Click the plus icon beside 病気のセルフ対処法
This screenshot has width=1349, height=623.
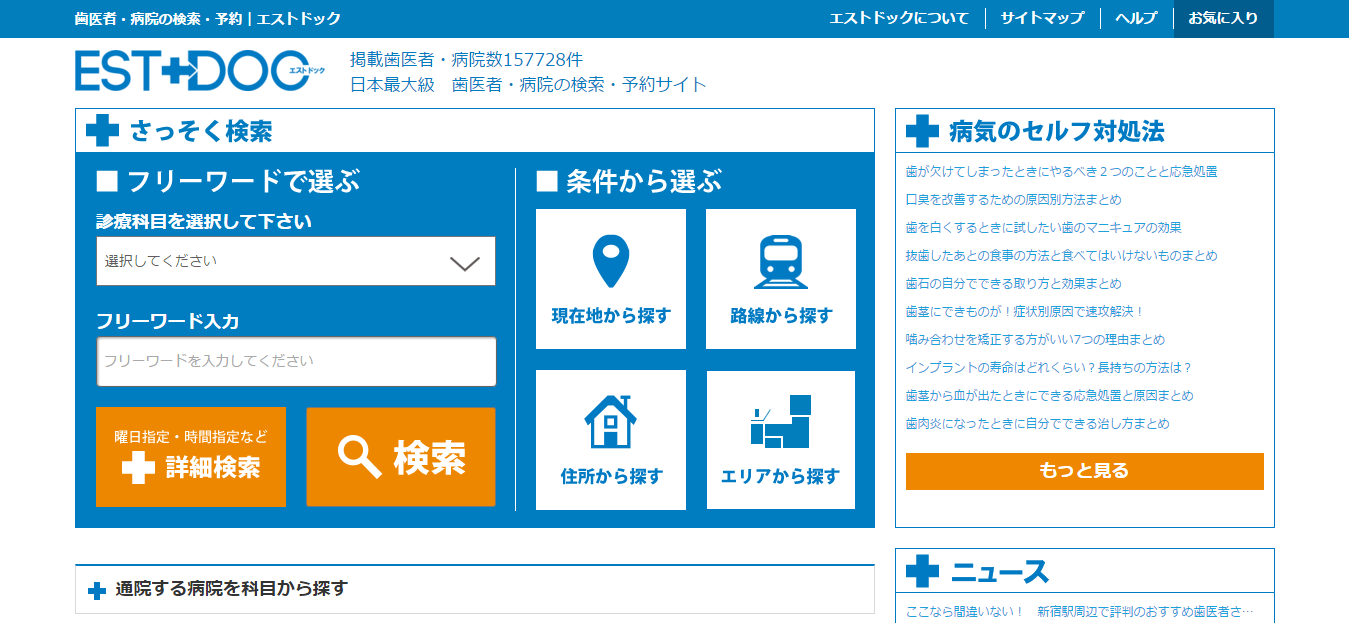pyautogui.click(x=922, y=131)
